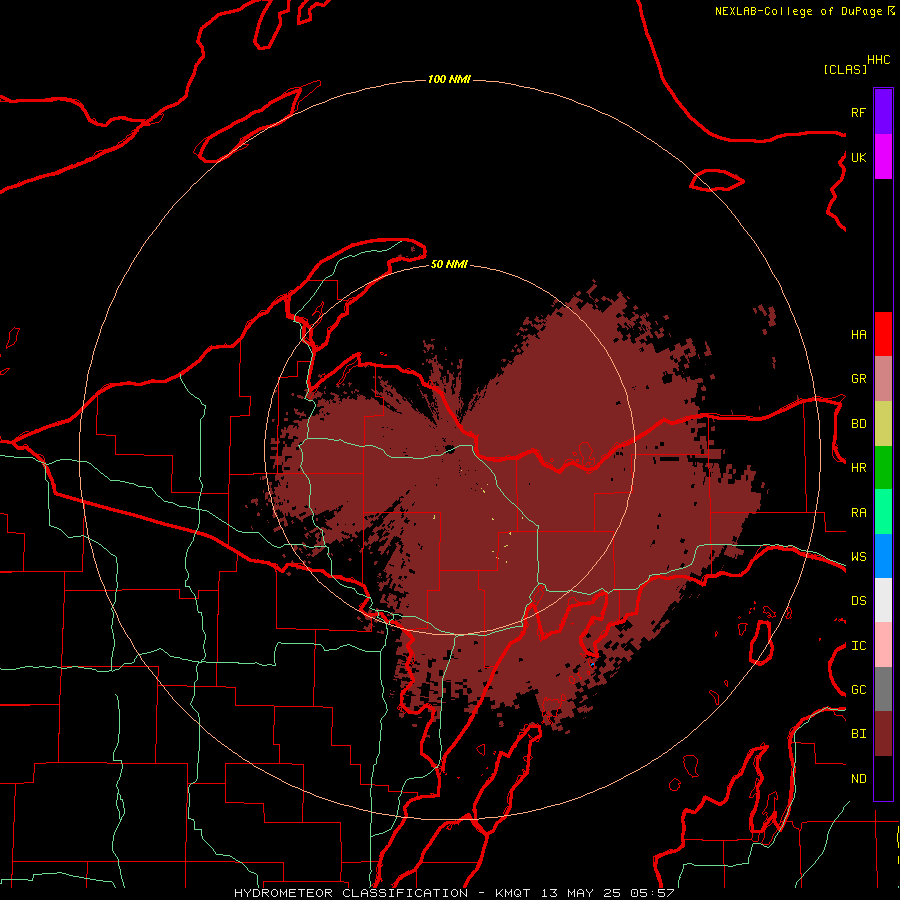Click the HR legend label
Image resolution: width=900 pixels, height=900 pixels.
tap(858, 467)
